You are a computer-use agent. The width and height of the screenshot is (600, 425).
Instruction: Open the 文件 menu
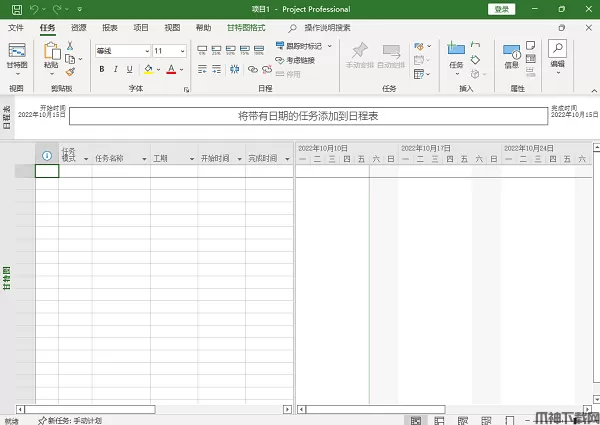tap(16, 28)
